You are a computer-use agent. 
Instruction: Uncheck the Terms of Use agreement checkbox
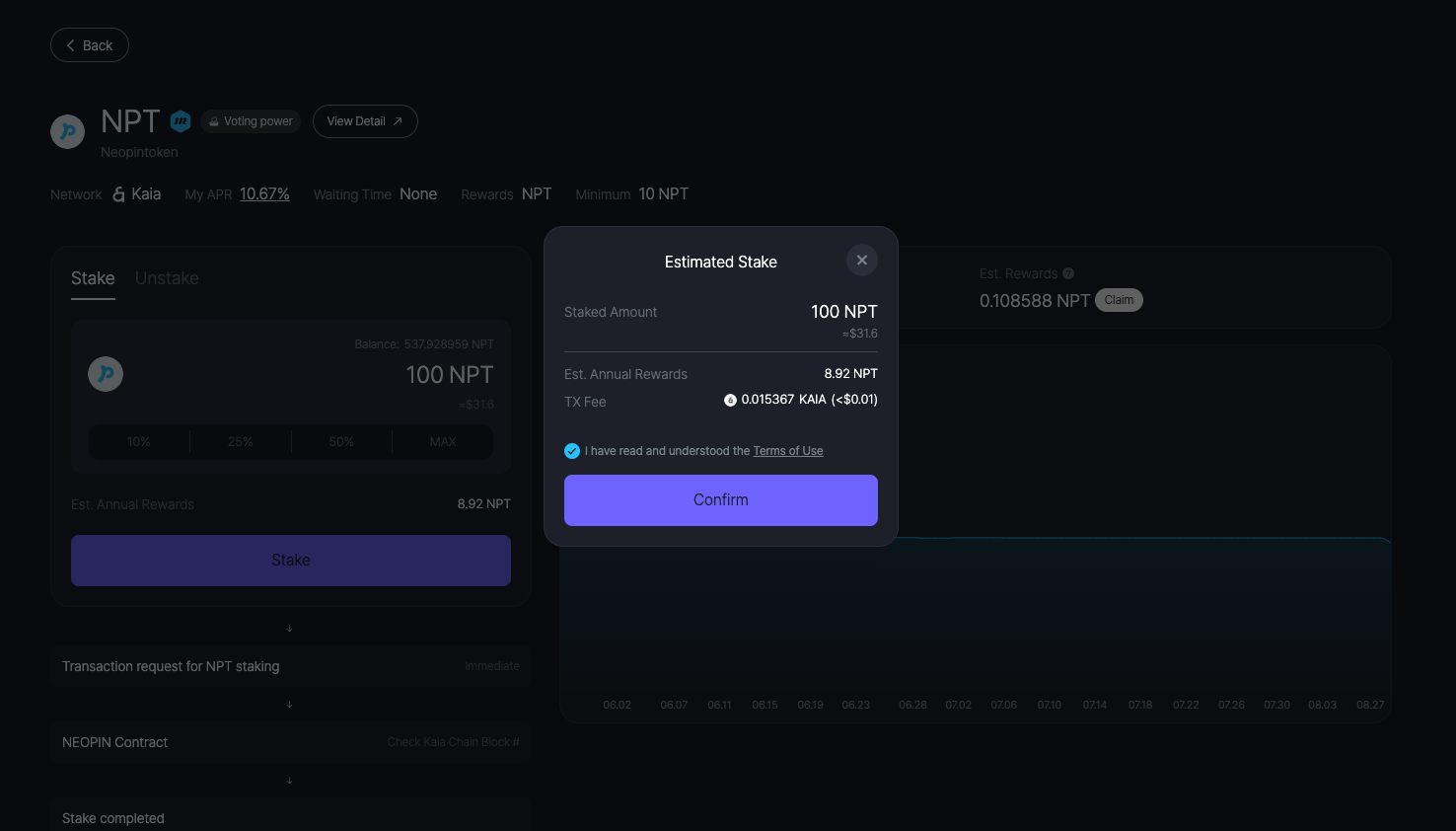click(572, 451)
